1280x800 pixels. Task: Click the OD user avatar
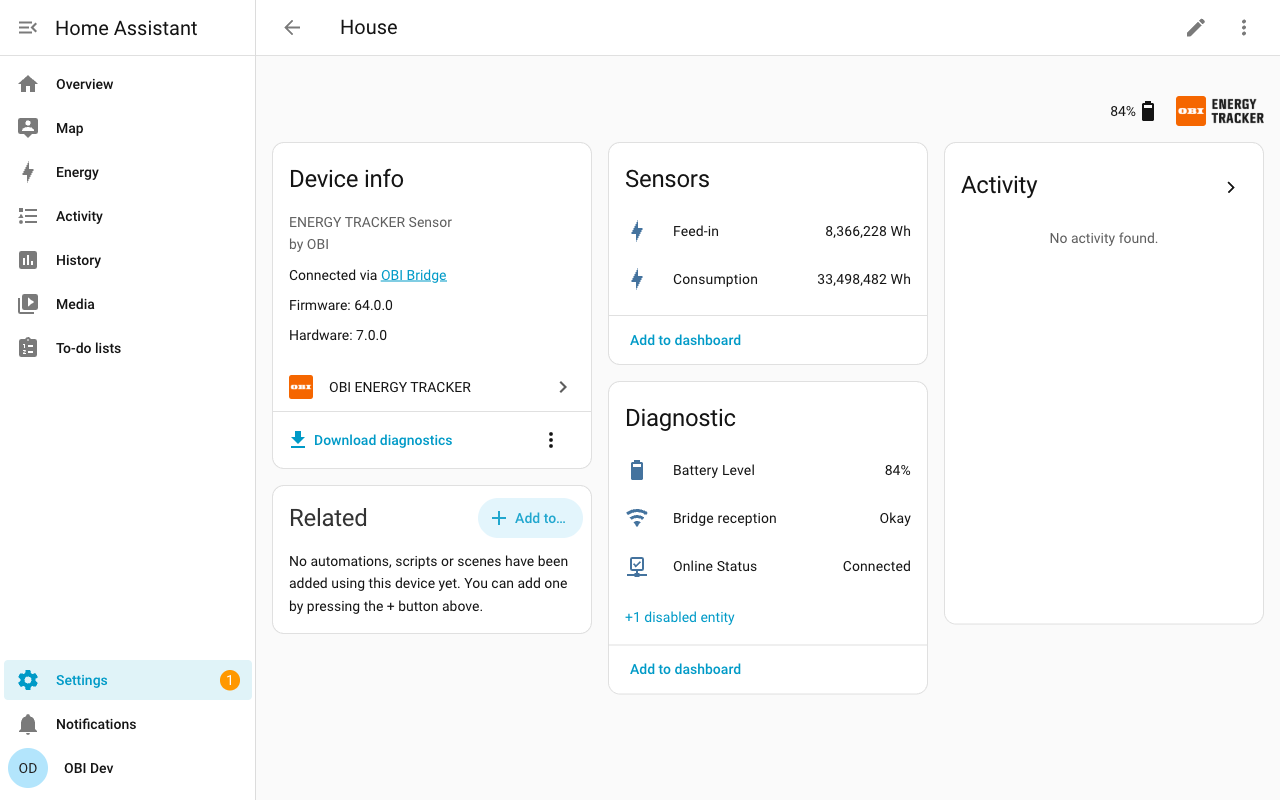click(x=28, y=768)
